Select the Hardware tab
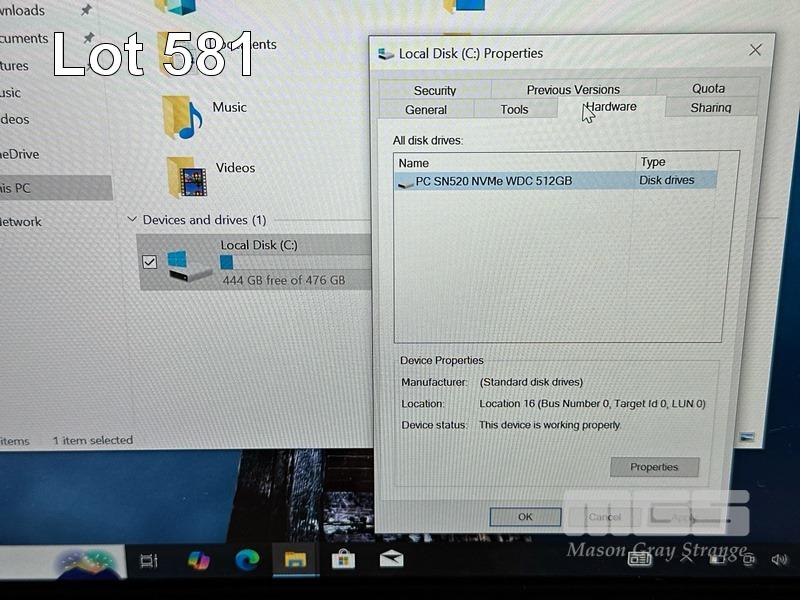The image size is (800, 600). click(x=611, y=107)
